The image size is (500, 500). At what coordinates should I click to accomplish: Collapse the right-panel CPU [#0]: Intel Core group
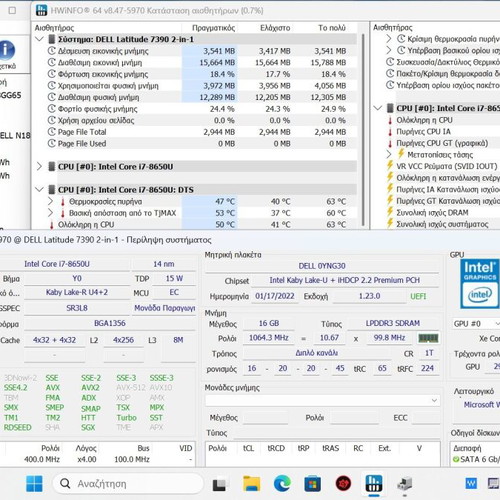pos(378,108)
